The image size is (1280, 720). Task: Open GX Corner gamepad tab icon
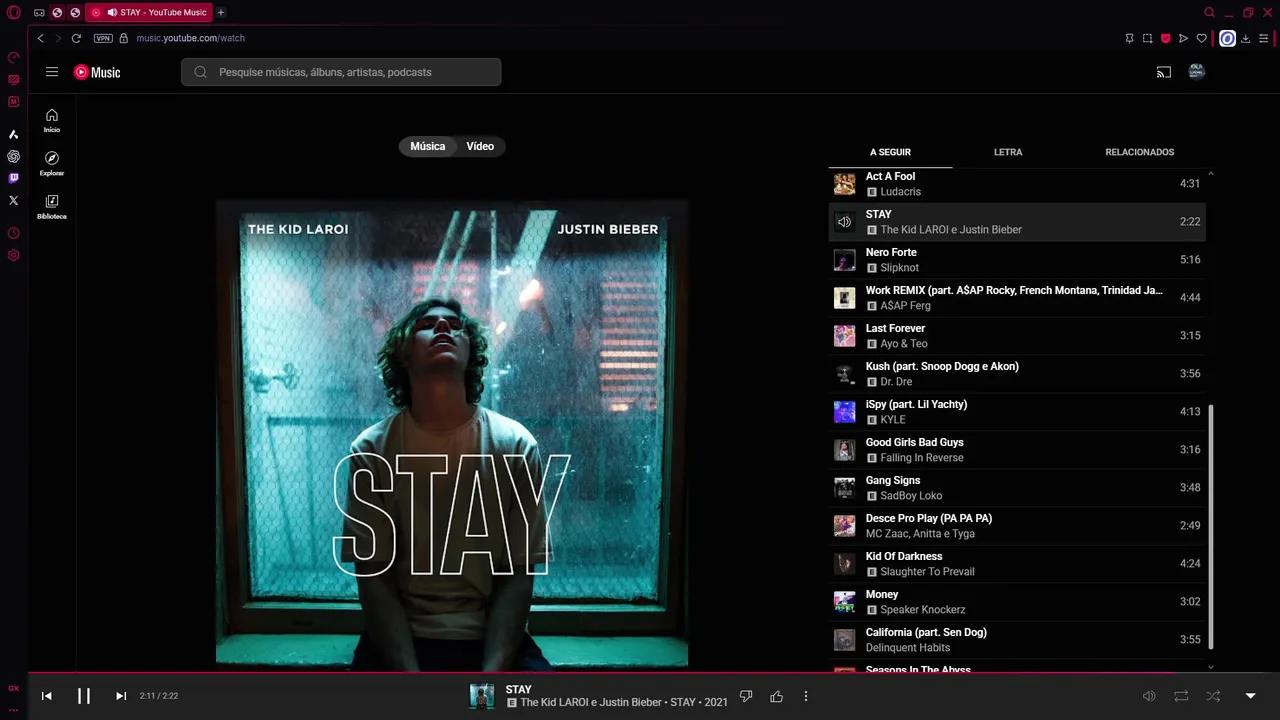[38, 13]
